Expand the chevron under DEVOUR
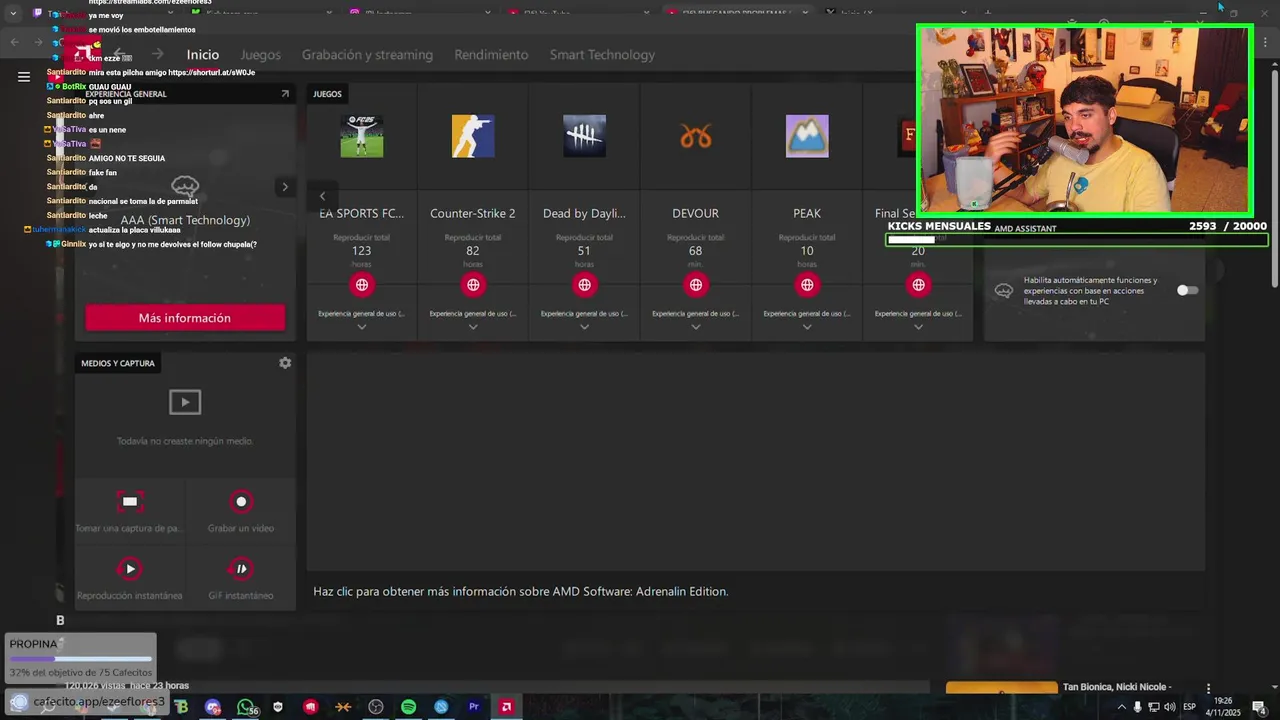Viewport: 1280px width, 720px height. tap(696, 327)
